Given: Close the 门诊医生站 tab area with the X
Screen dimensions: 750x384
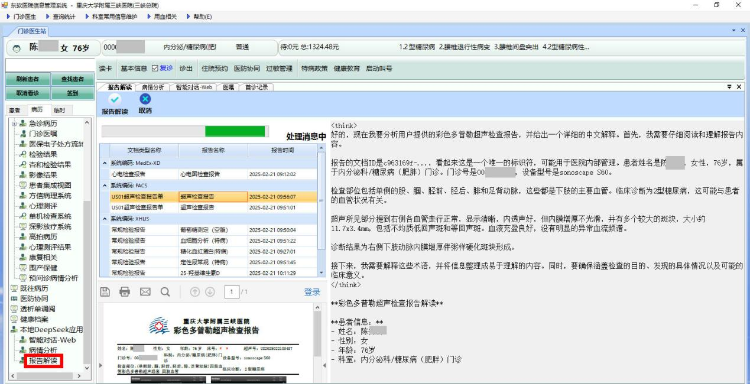Looking at the screenshot, I should click(x=743, y=30).
